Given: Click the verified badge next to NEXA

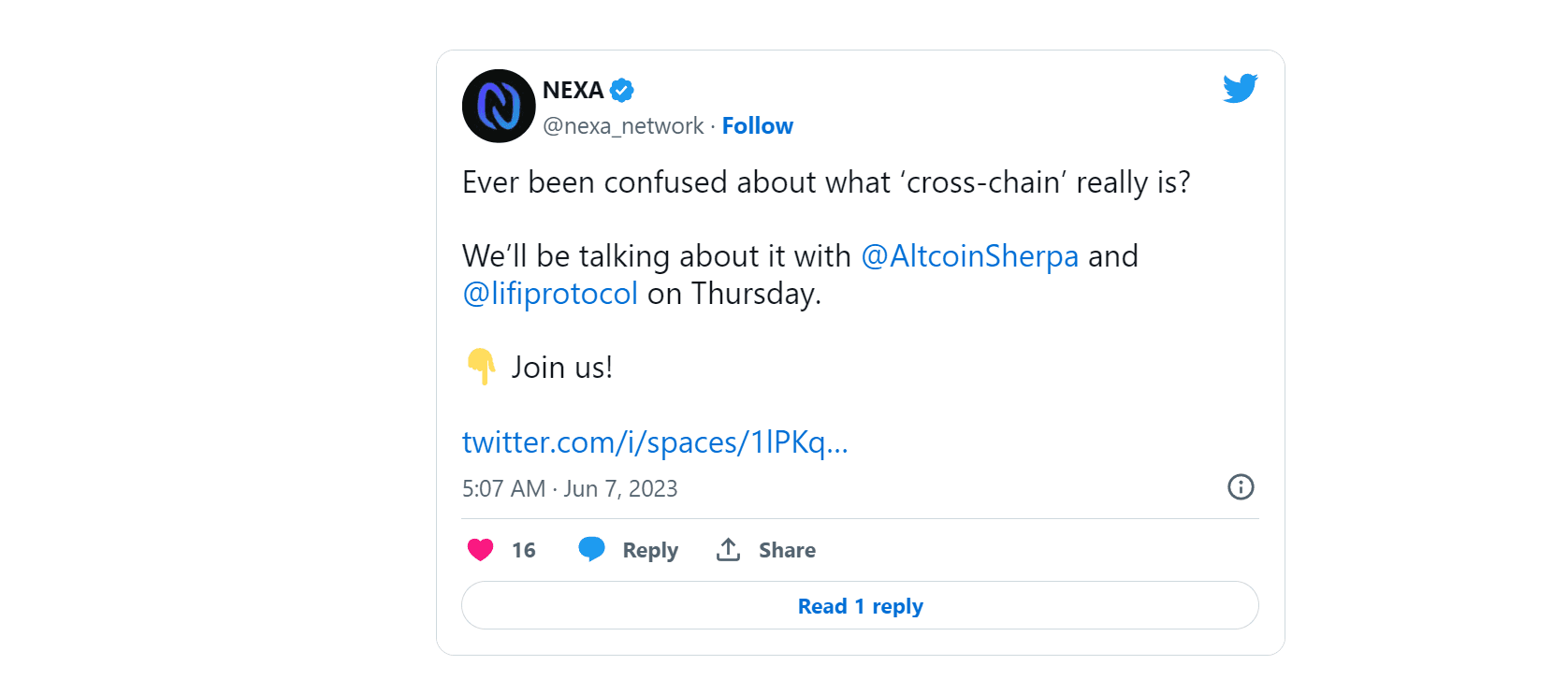Looking at the screenshot, I should 621,90.
